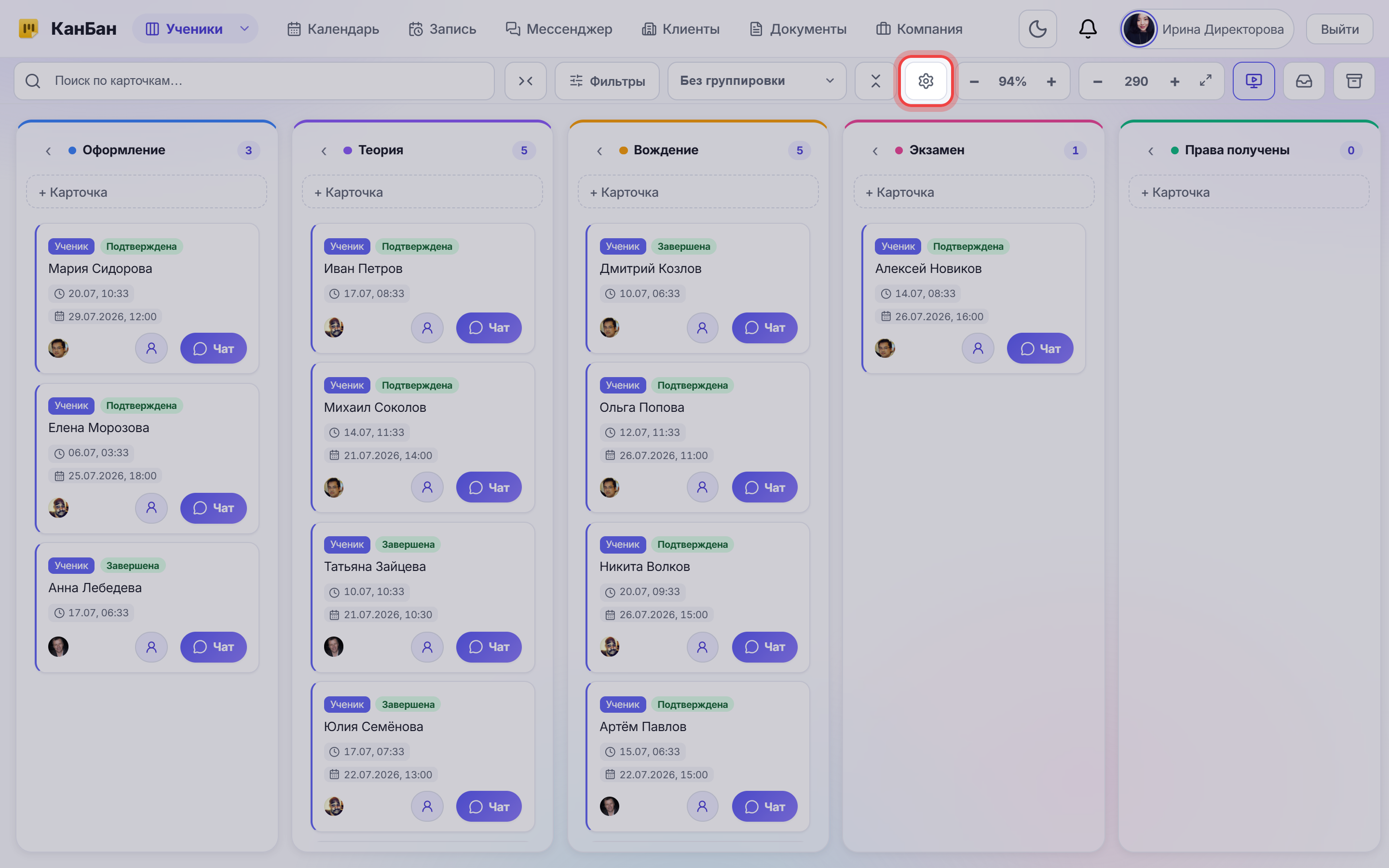1389x868 pixels.
Task: Open assignee icon on Иван Петров card
Action: tap(427, 328)
